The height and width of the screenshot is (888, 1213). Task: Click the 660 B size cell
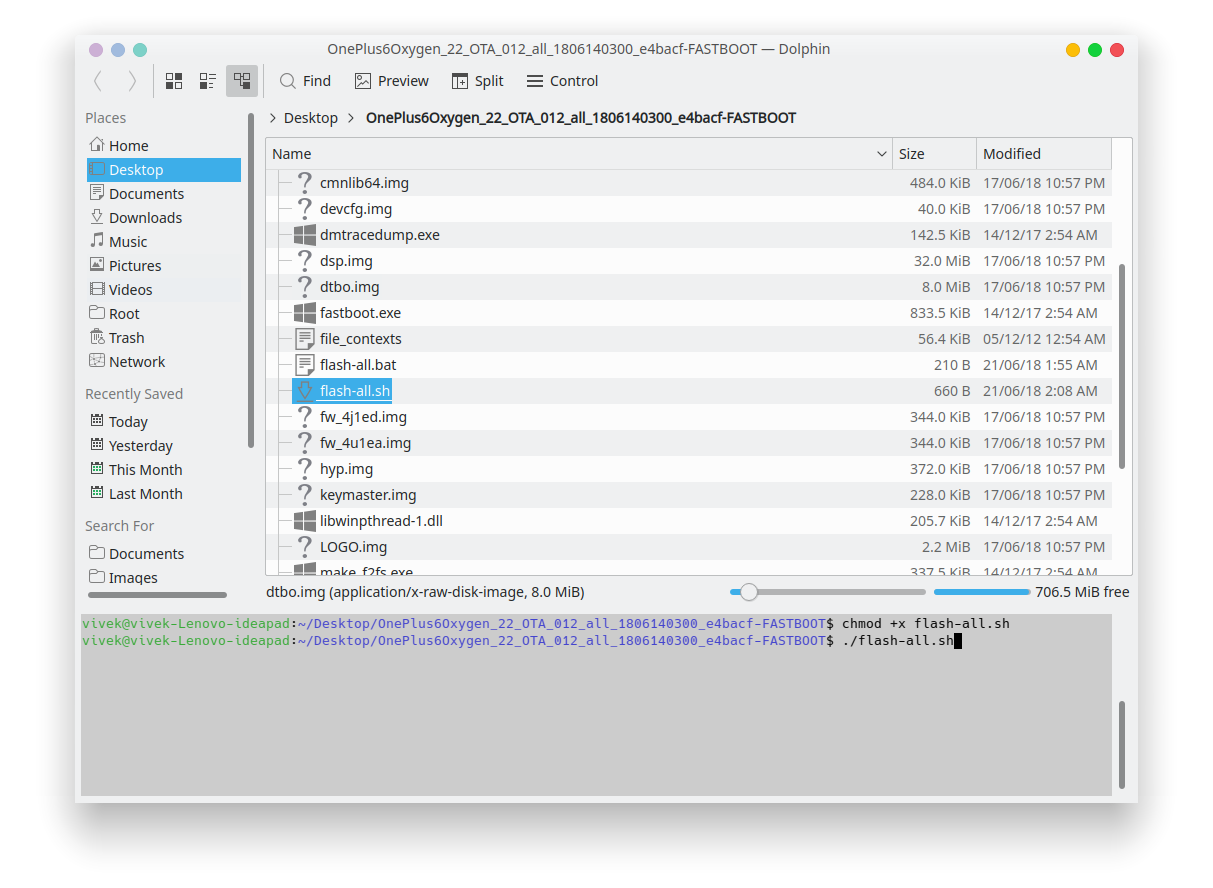[952, 391]
